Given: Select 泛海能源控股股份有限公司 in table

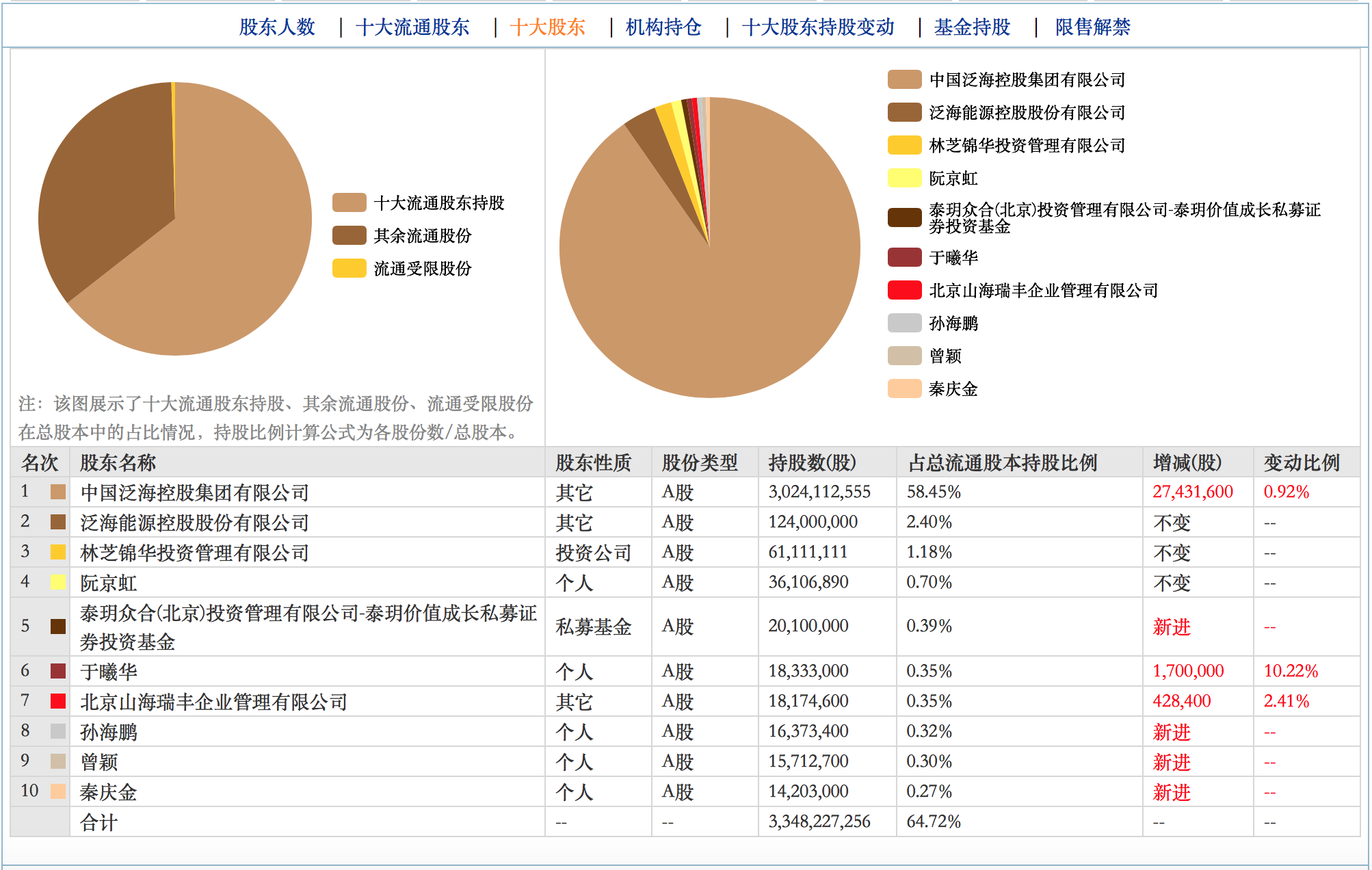Looking at the screenshot, I should (194, 523).
